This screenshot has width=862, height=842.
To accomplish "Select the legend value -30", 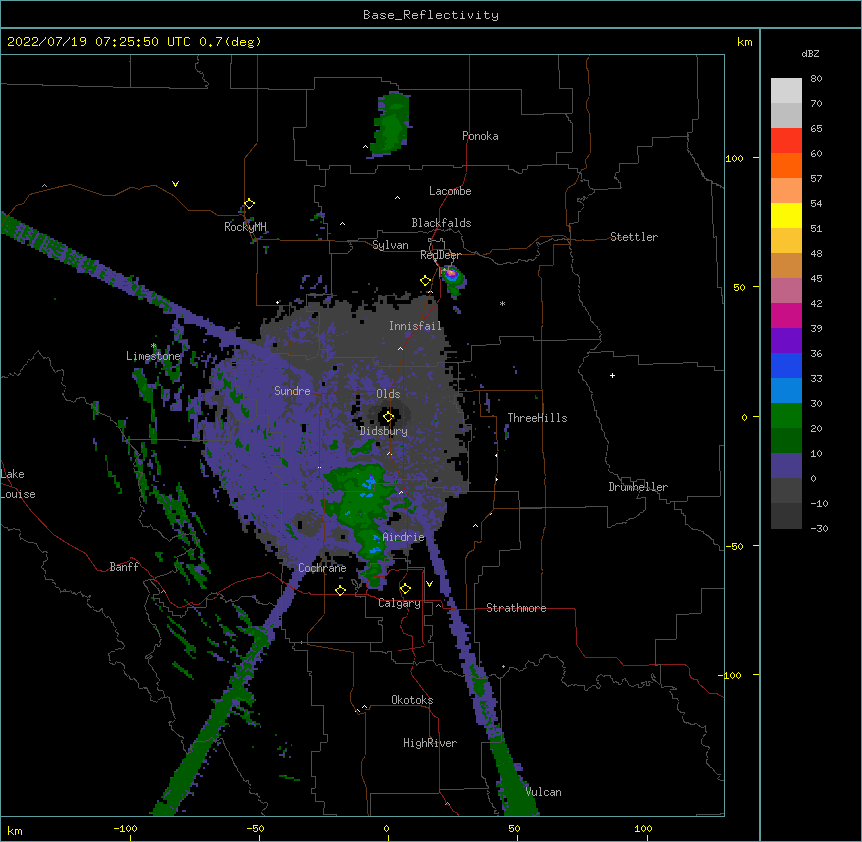I will (819, 529).
